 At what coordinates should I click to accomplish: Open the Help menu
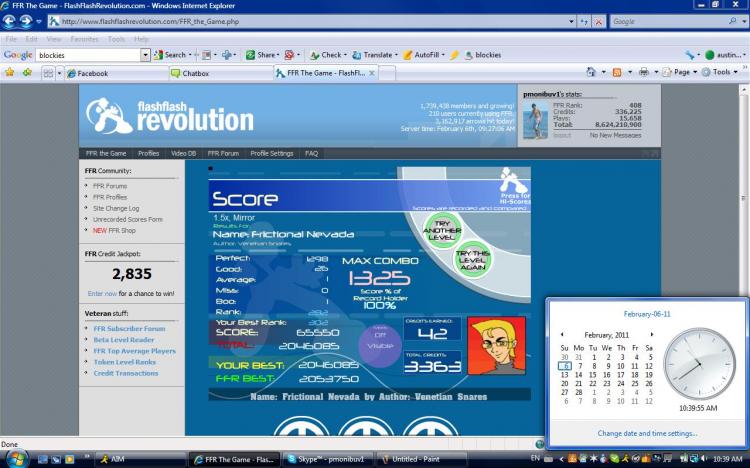pos(141,39)
